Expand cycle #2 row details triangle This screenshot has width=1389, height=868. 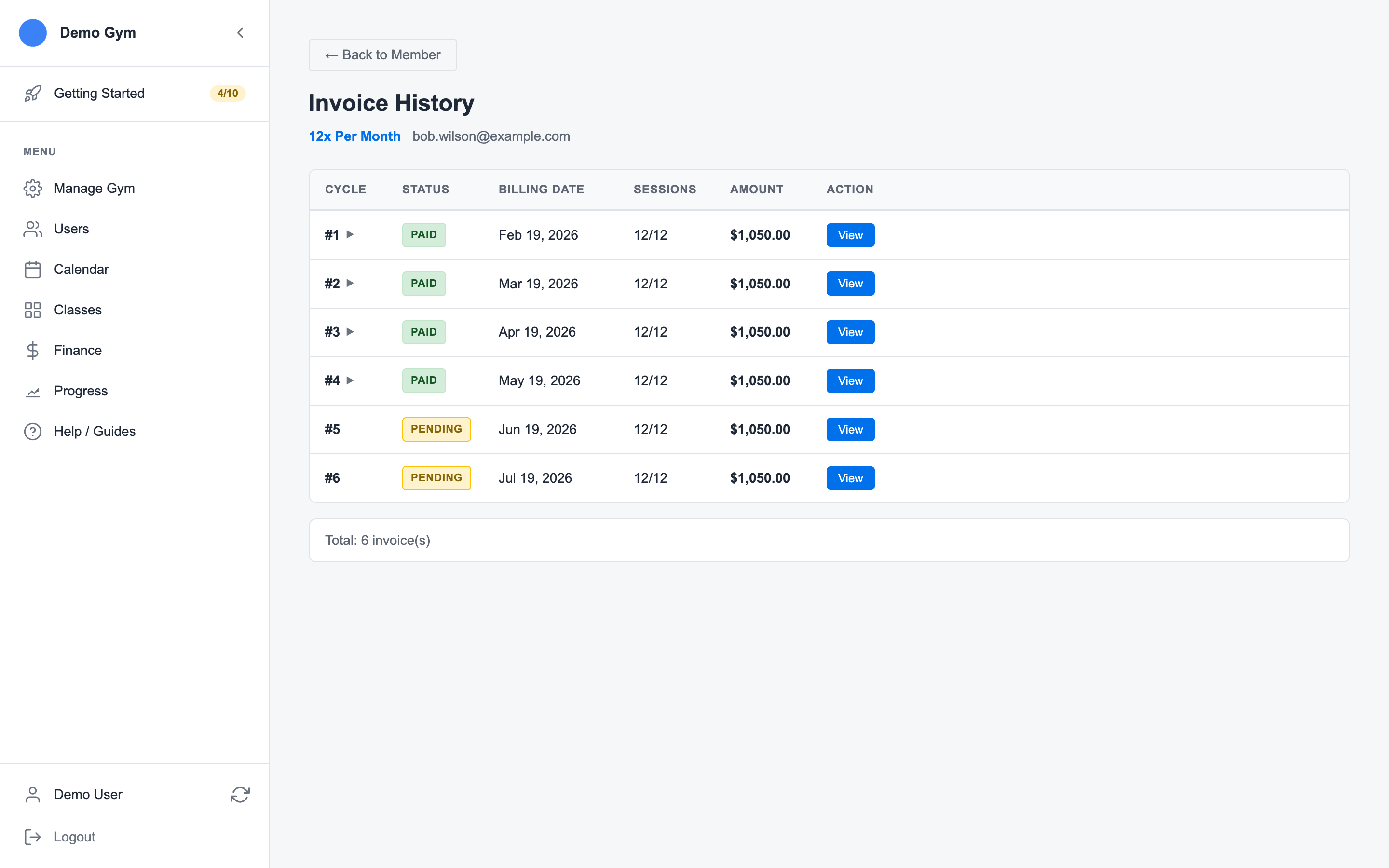point(350,283)
